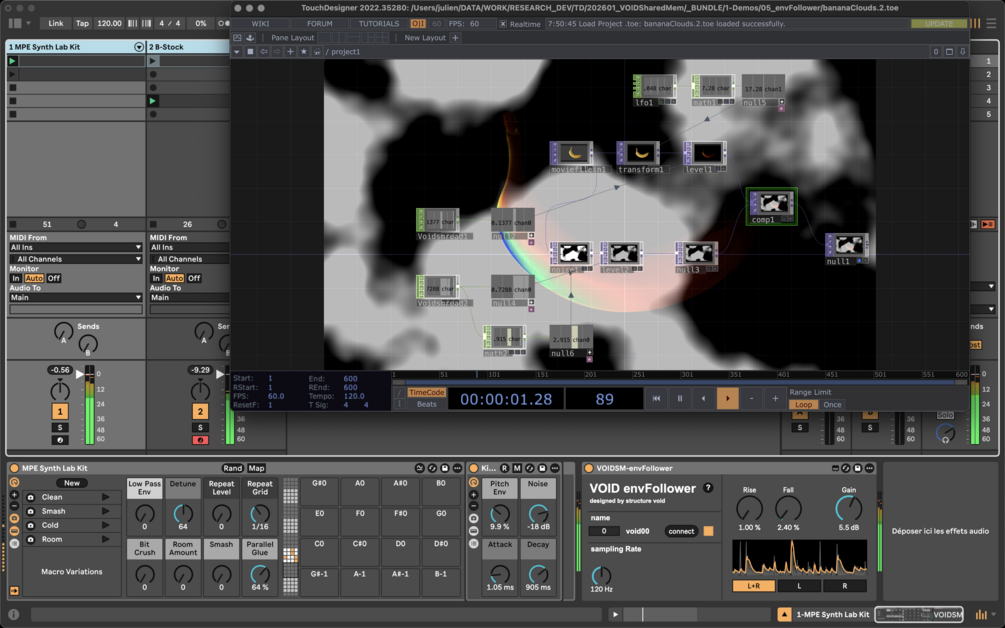Save the MPE Synth Lab Kit preset
The image size is (1005, 628).
coord(445,468)
